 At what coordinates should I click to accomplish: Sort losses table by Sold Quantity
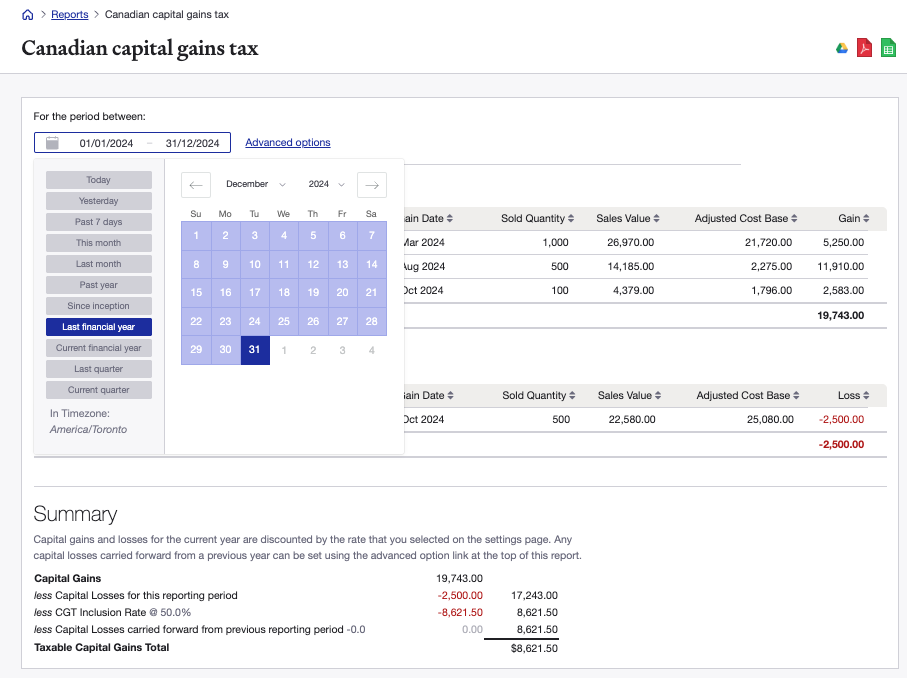pos(539,395)
